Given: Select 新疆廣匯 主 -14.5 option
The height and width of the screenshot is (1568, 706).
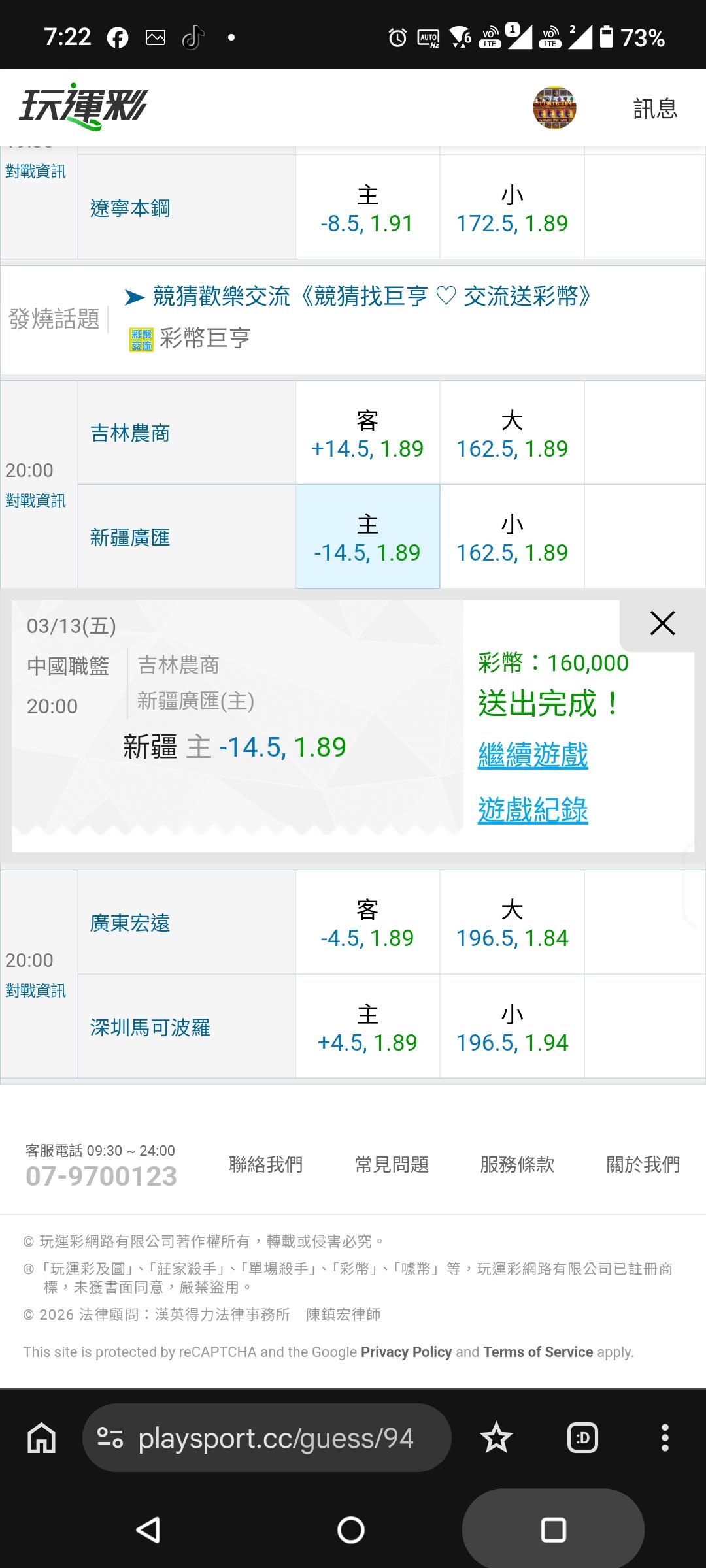Looking at the screenshot, I should point(367,538).
